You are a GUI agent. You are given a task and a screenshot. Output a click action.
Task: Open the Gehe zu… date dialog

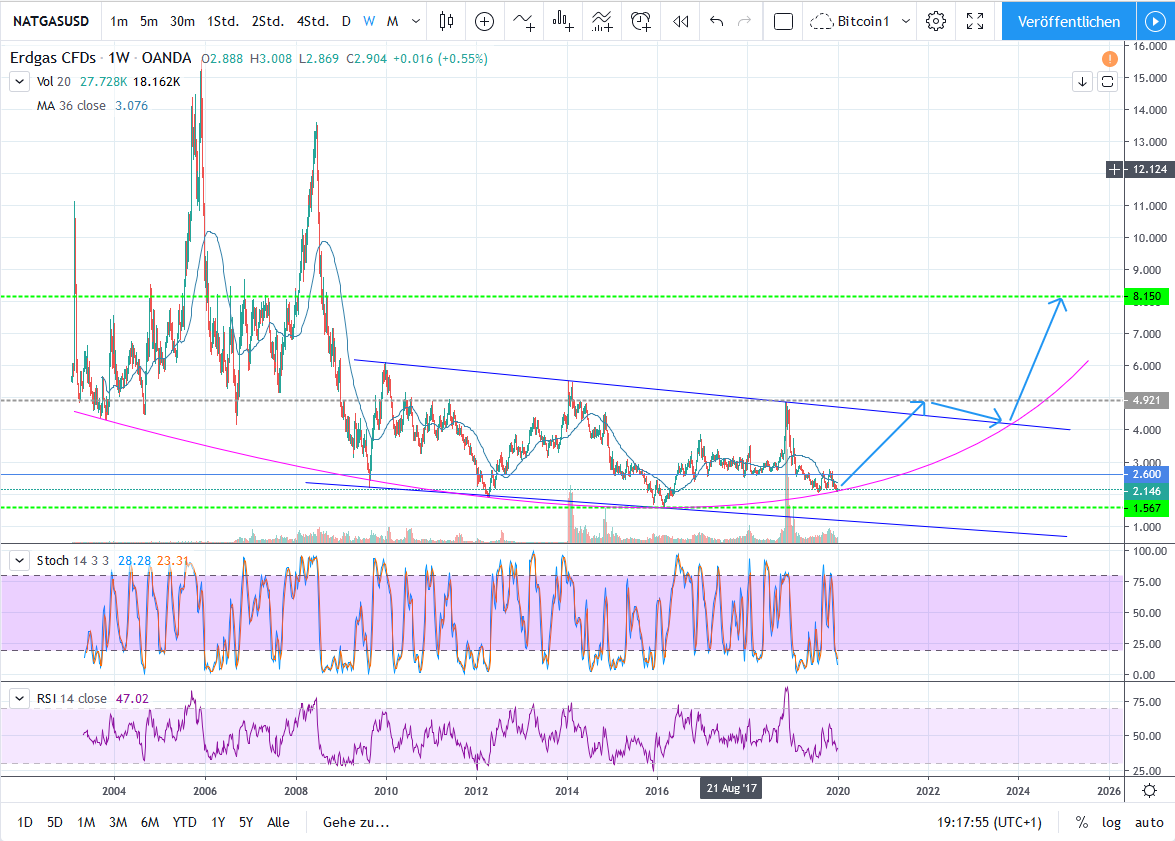click(356, 822)
